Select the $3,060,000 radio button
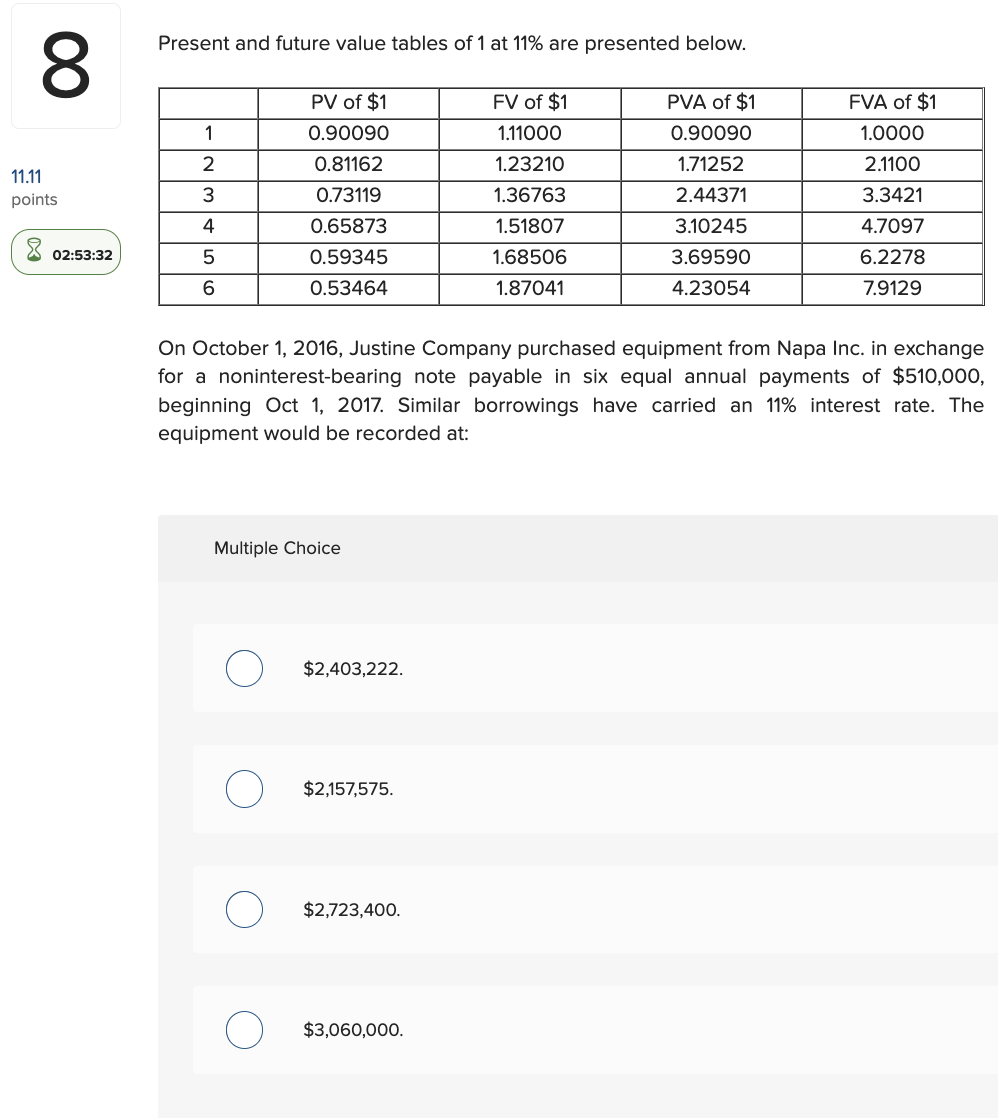Image resolution: width=998 pixels, height=1118 pixels. pyautogui.click(x=244, y=1030)
